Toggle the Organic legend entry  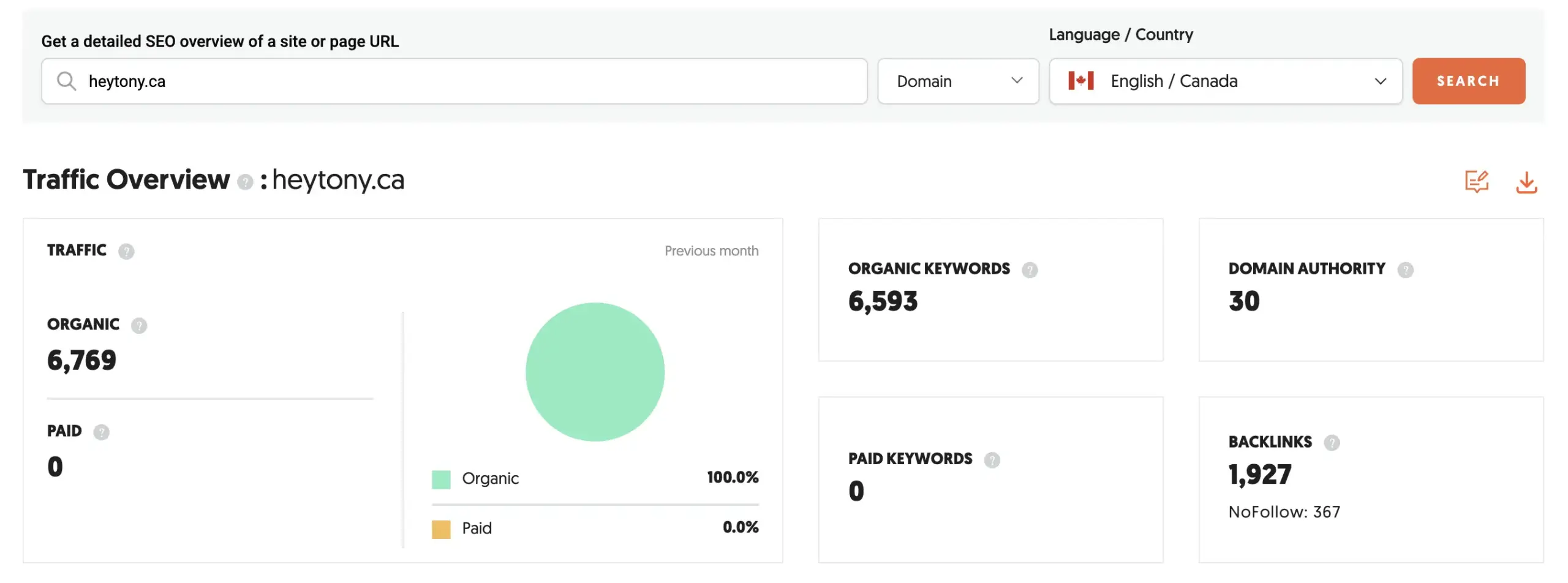pyautogui.click(x=490, y=478)
